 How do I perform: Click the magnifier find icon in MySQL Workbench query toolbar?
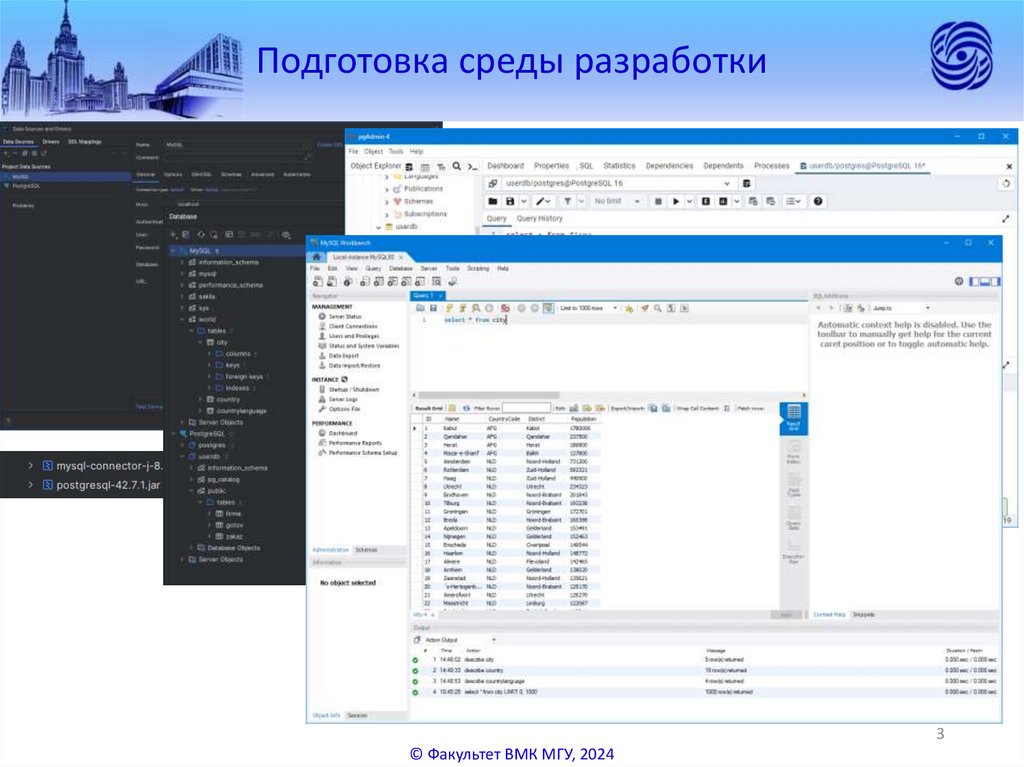point(658,308)
